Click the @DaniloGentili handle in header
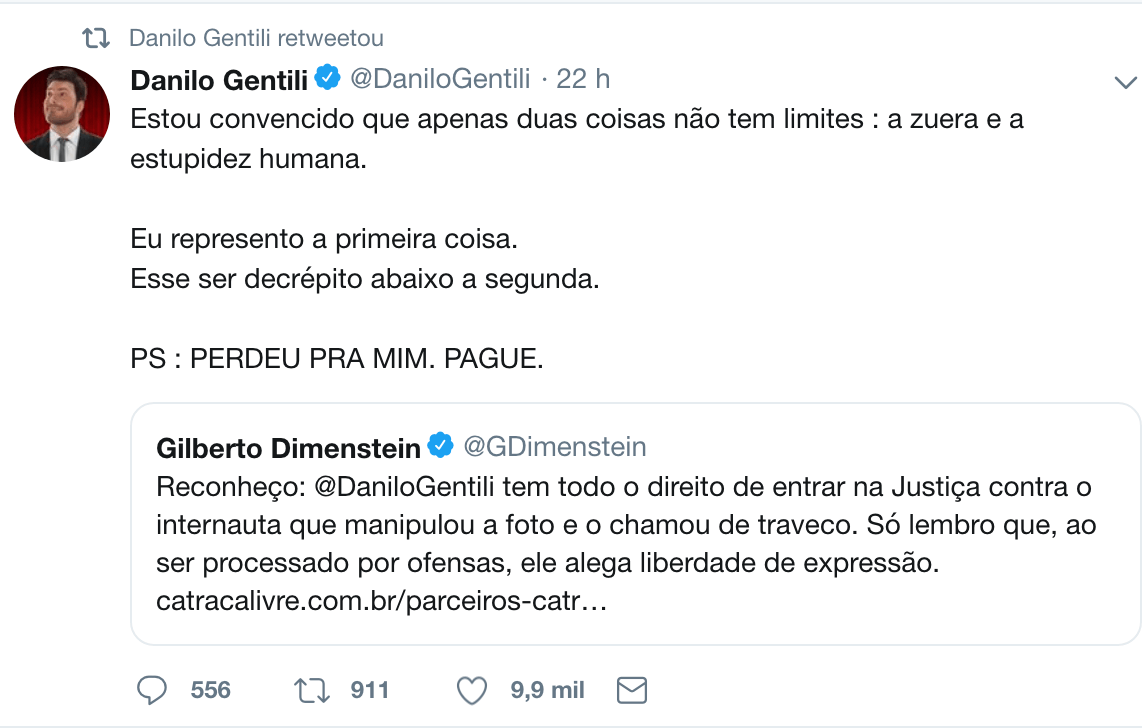This screenshot has height=728, width=1142. (x=439, y=79)
